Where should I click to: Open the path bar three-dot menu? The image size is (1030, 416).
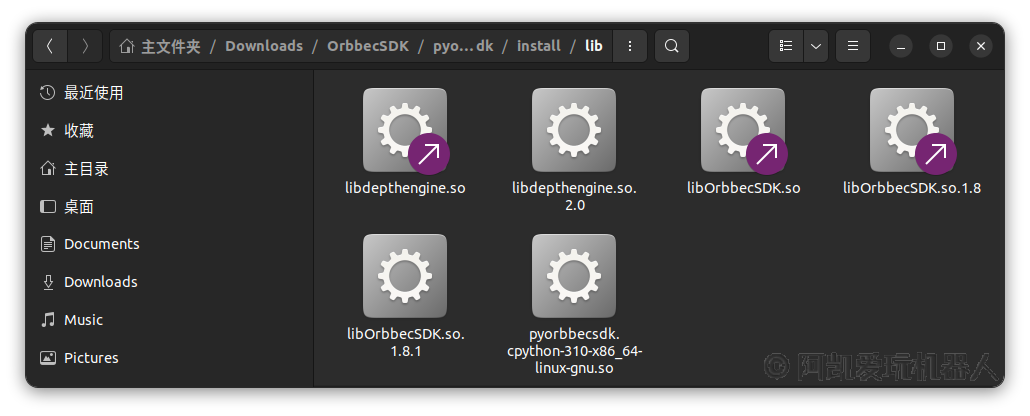click(x=630, y=46)
